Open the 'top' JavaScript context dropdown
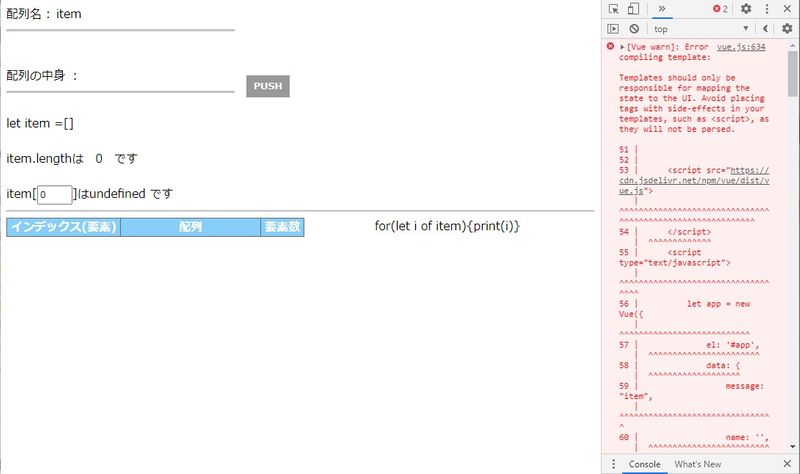This screenshot has width=800, height=474. click(x=700, y=29)
